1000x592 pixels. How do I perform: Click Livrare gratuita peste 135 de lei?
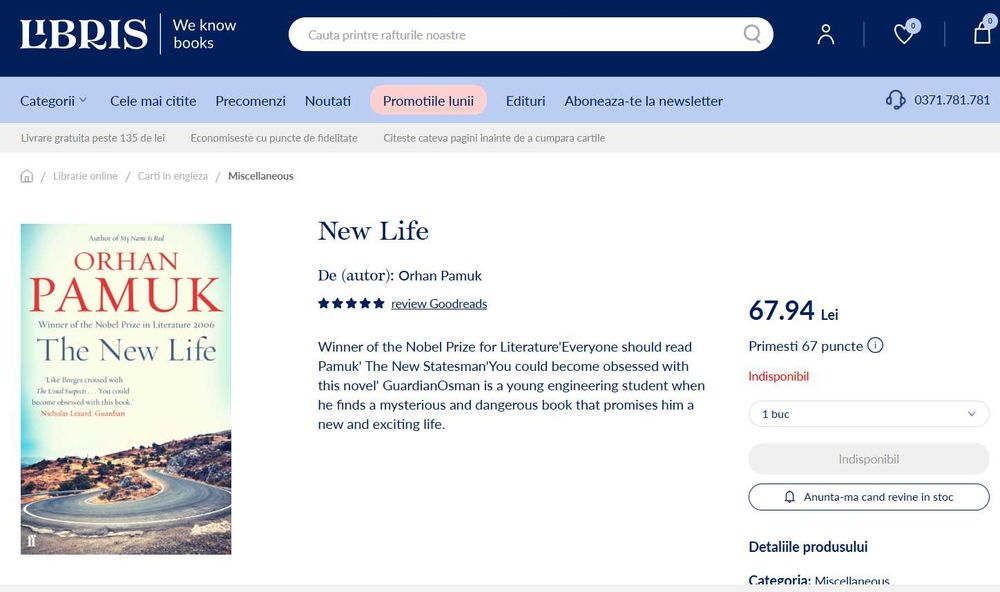93,138
